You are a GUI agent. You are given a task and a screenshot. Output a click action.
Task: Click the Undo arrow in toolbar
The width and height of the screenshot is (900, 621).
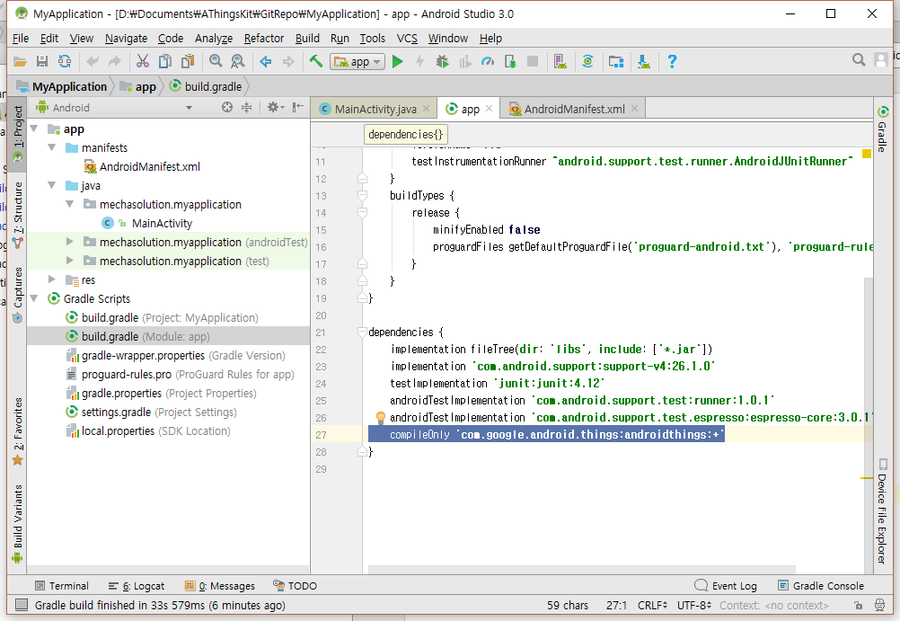92,61
